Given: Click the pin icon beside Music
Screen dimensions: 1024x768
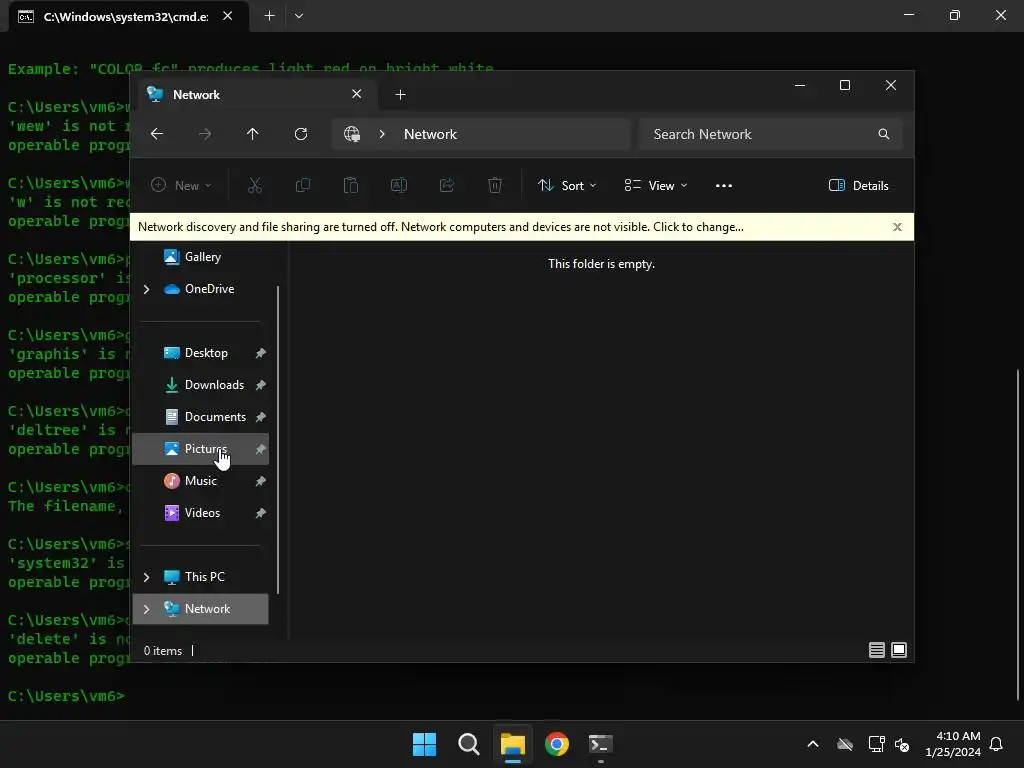Looking at the screenshot, I should click(261, 481).
